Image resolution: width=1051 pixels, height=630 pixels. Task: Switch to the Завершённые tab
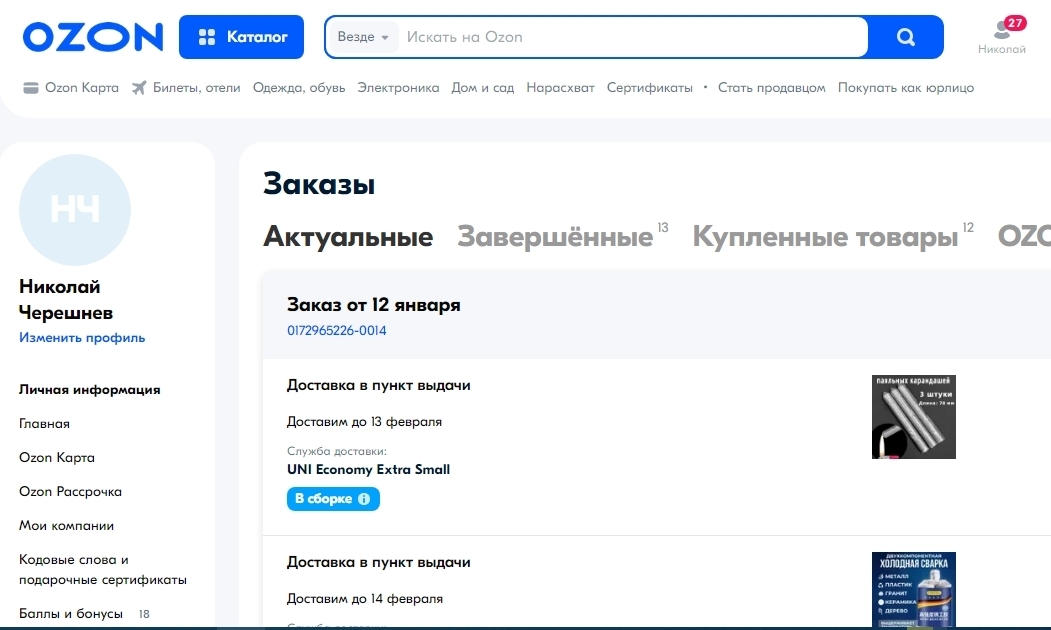(553, 237)
